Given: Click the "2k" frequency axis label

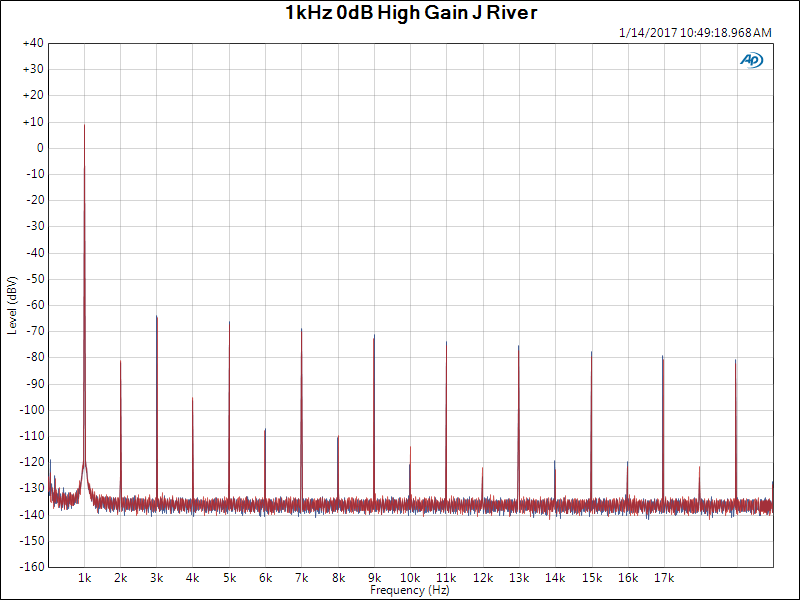Looking at the screenshot, I should [121, 578].
